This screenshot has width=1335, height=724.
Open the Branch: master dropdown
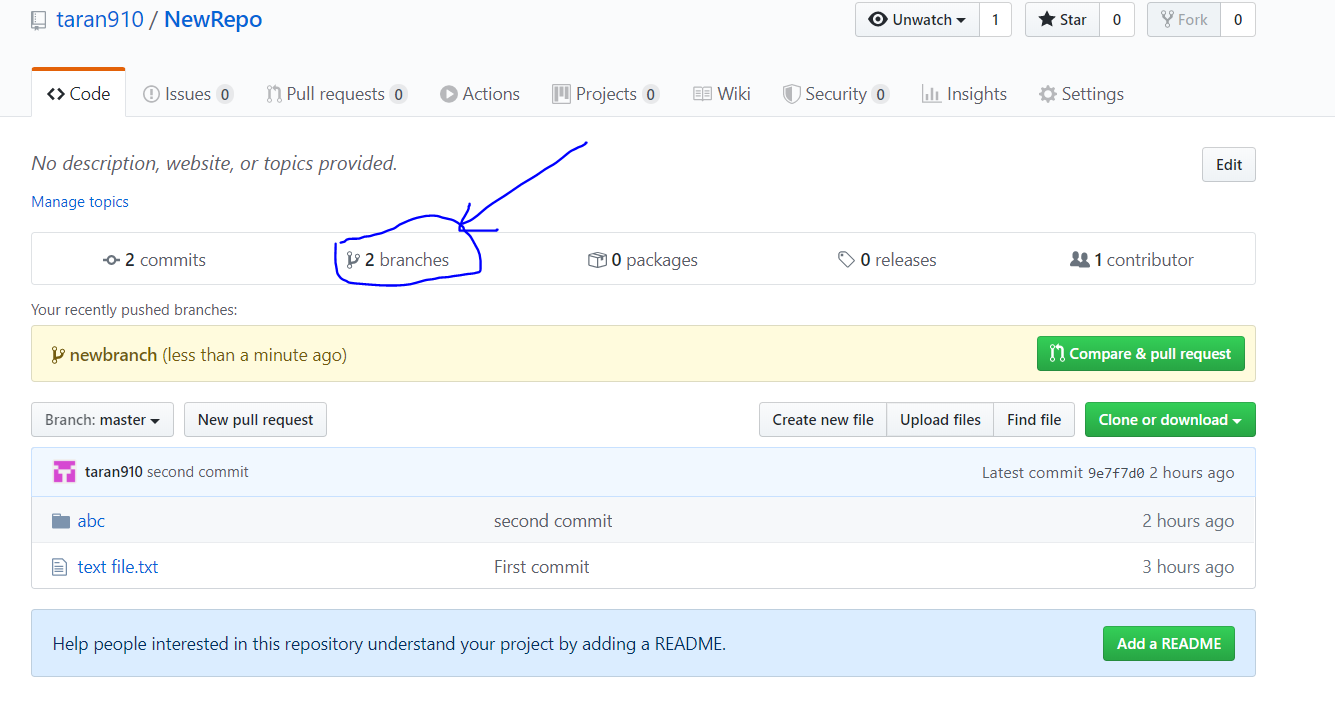[102, 420]
